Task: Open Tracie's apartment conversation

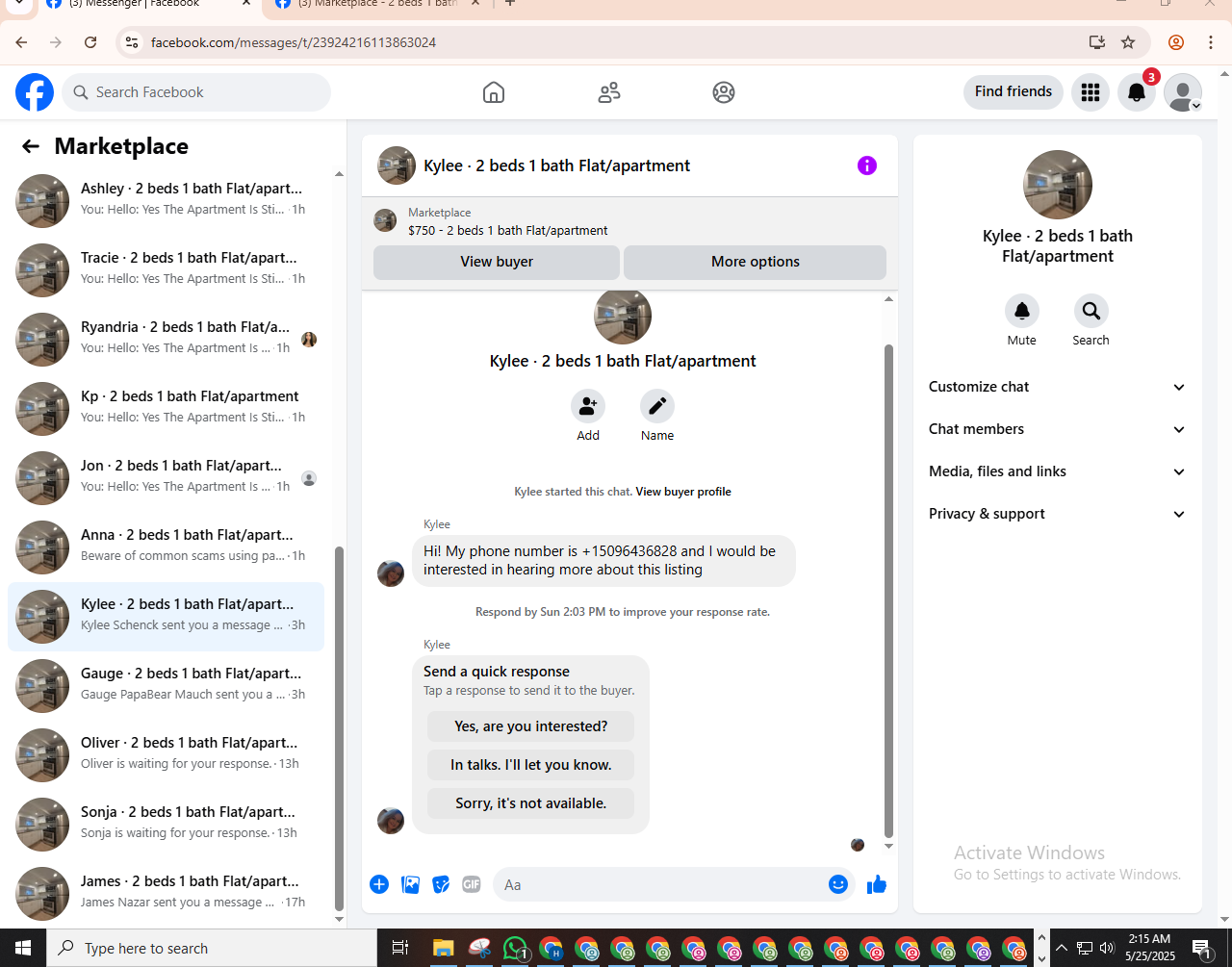Action: click(x=166, y=270)
